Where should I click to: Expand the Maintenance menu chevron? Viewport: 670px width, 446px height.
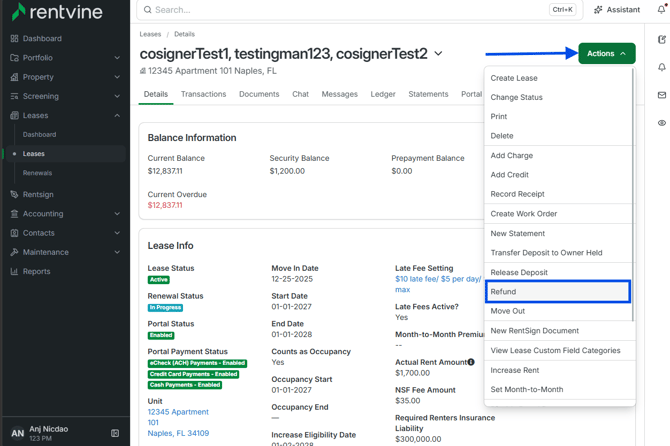117,252
